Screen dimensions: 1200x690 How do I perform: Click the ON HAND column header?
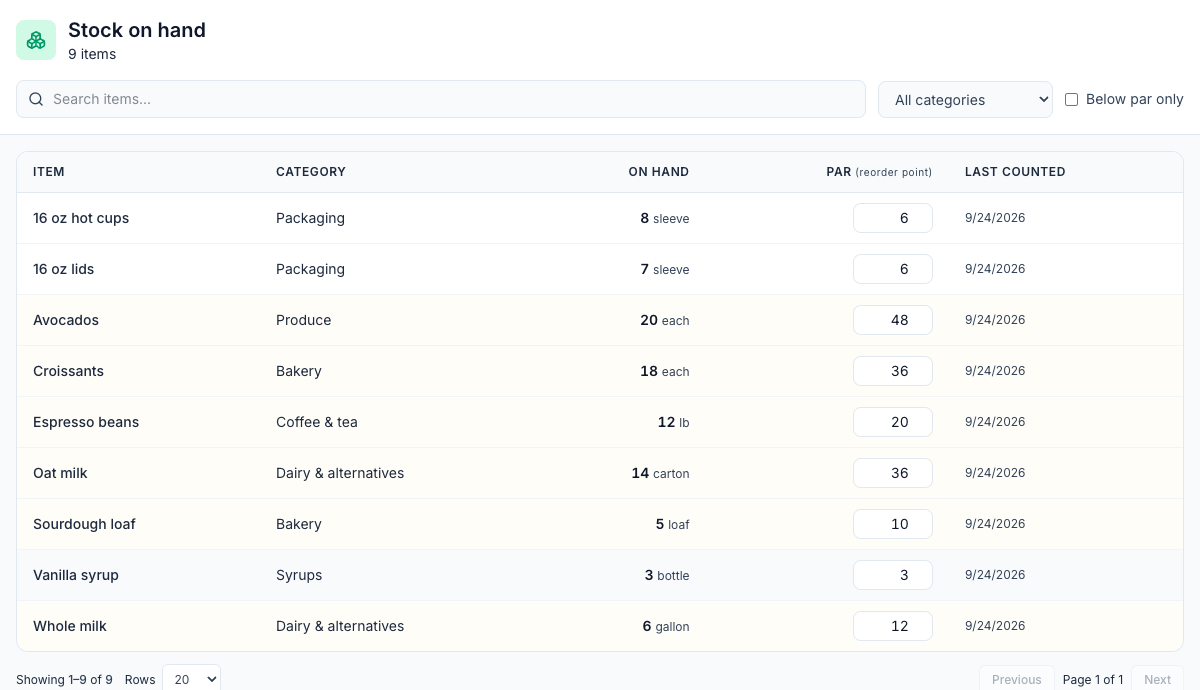pyautogui.click(x=659, y=172)
